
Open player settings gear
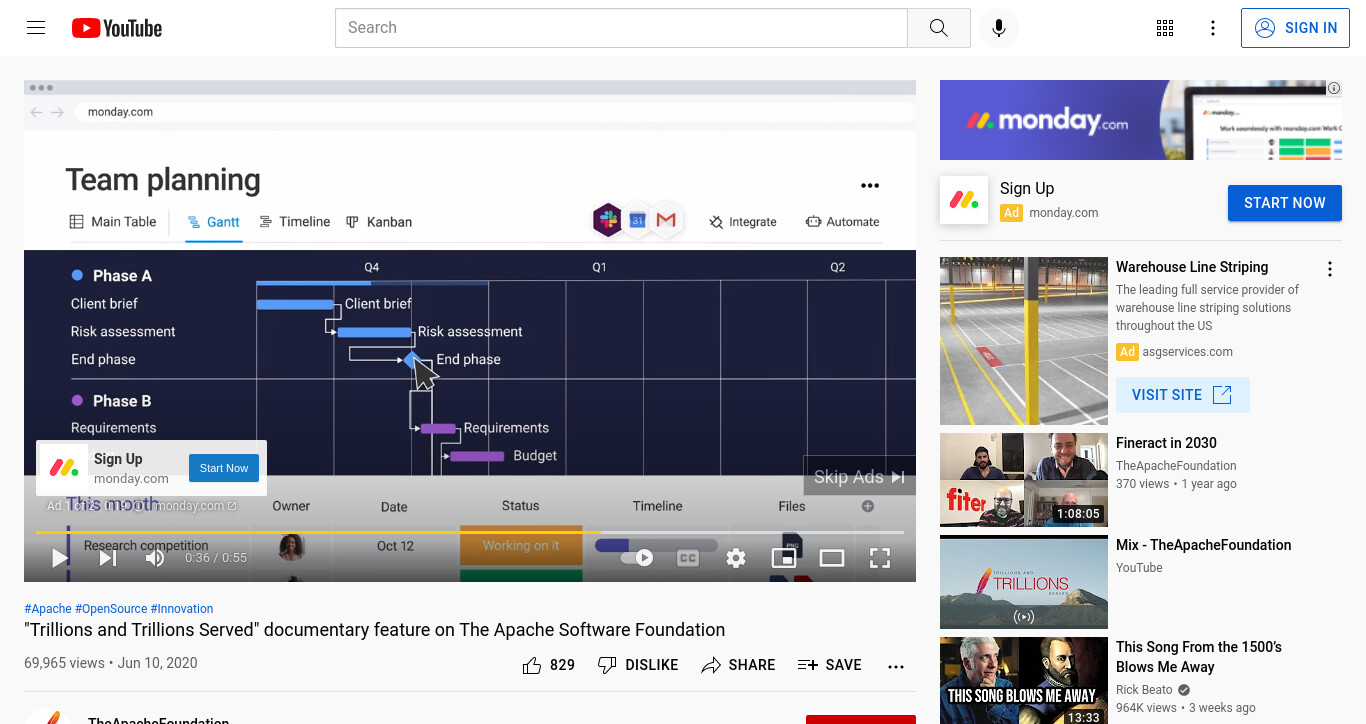[x=736, y=558]
